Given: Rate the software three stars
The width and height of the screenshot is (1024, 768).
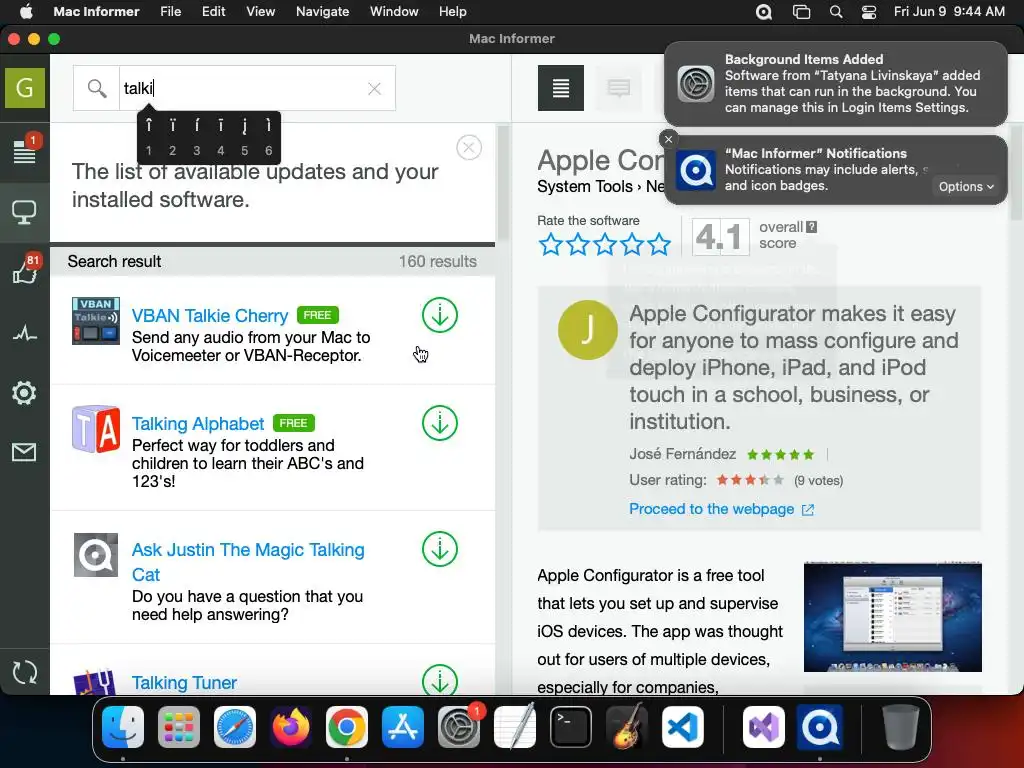Looking at the screenshot, I should tap(605, 244).
